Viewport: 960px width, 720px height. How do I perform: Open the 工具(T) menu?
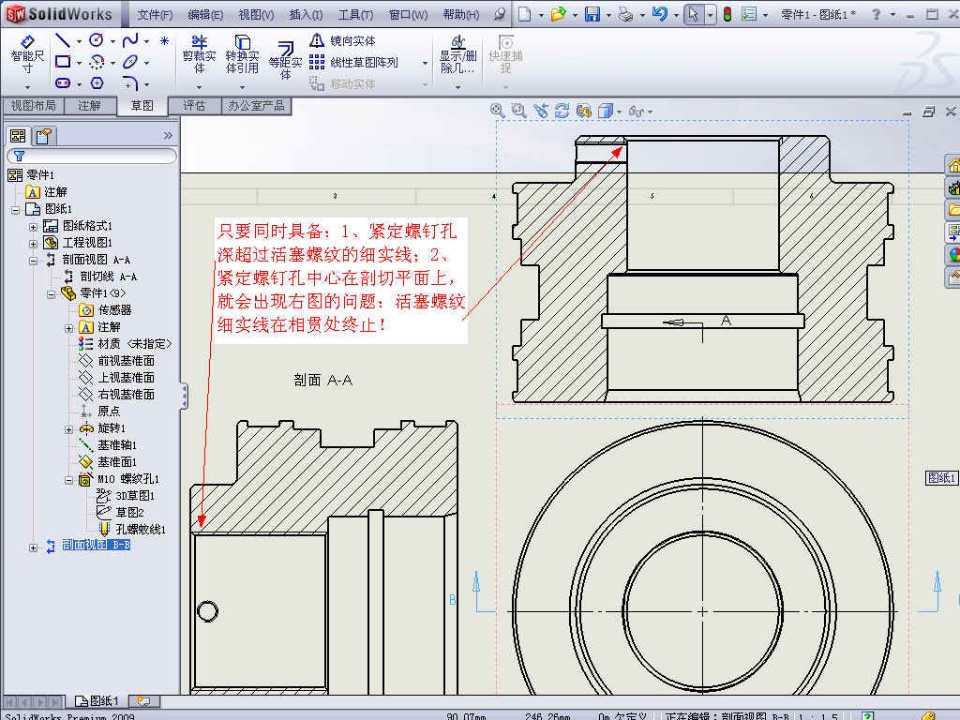[355, 14]
